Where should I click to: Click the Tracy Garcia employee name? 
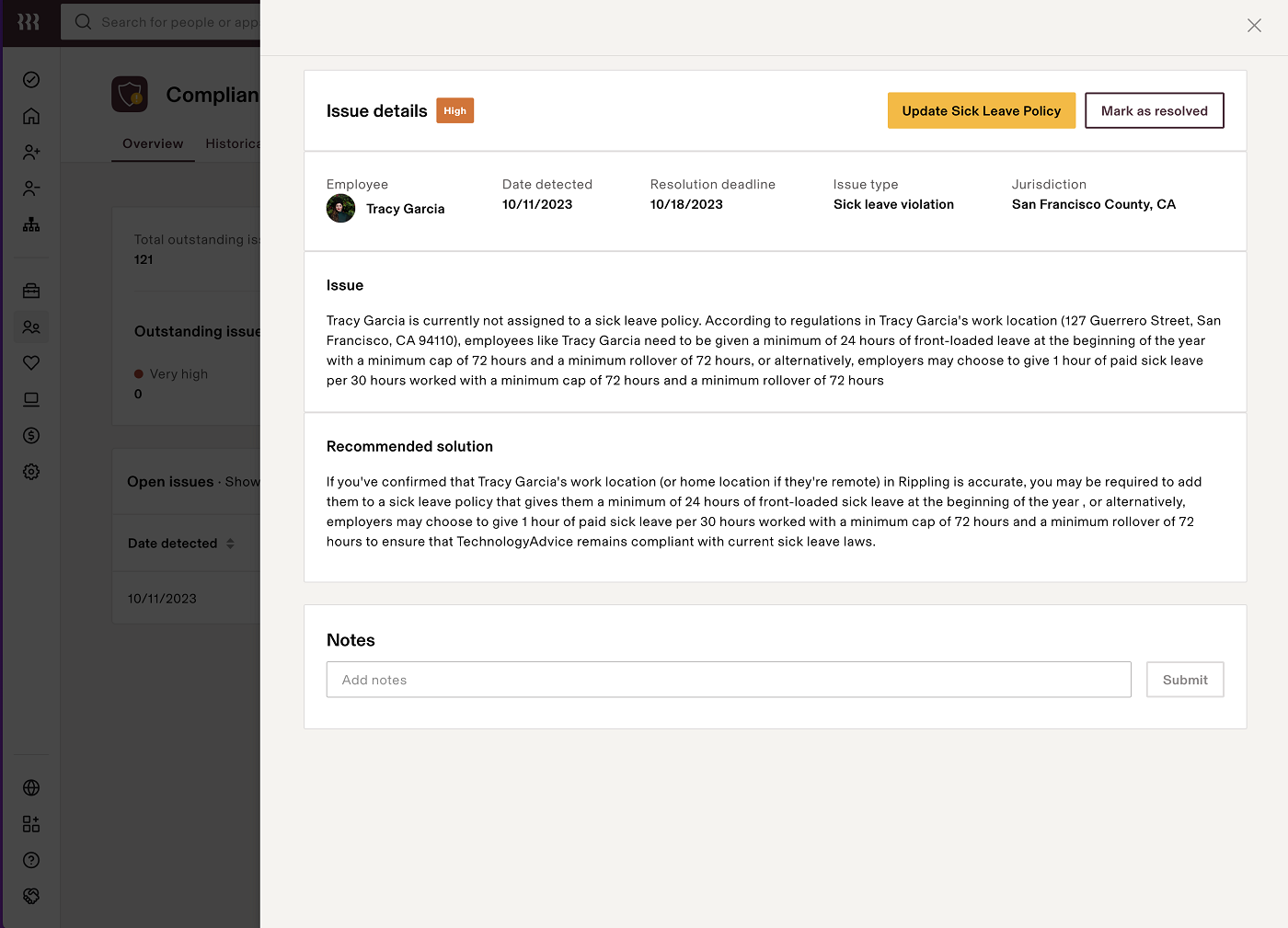point(406,209)
